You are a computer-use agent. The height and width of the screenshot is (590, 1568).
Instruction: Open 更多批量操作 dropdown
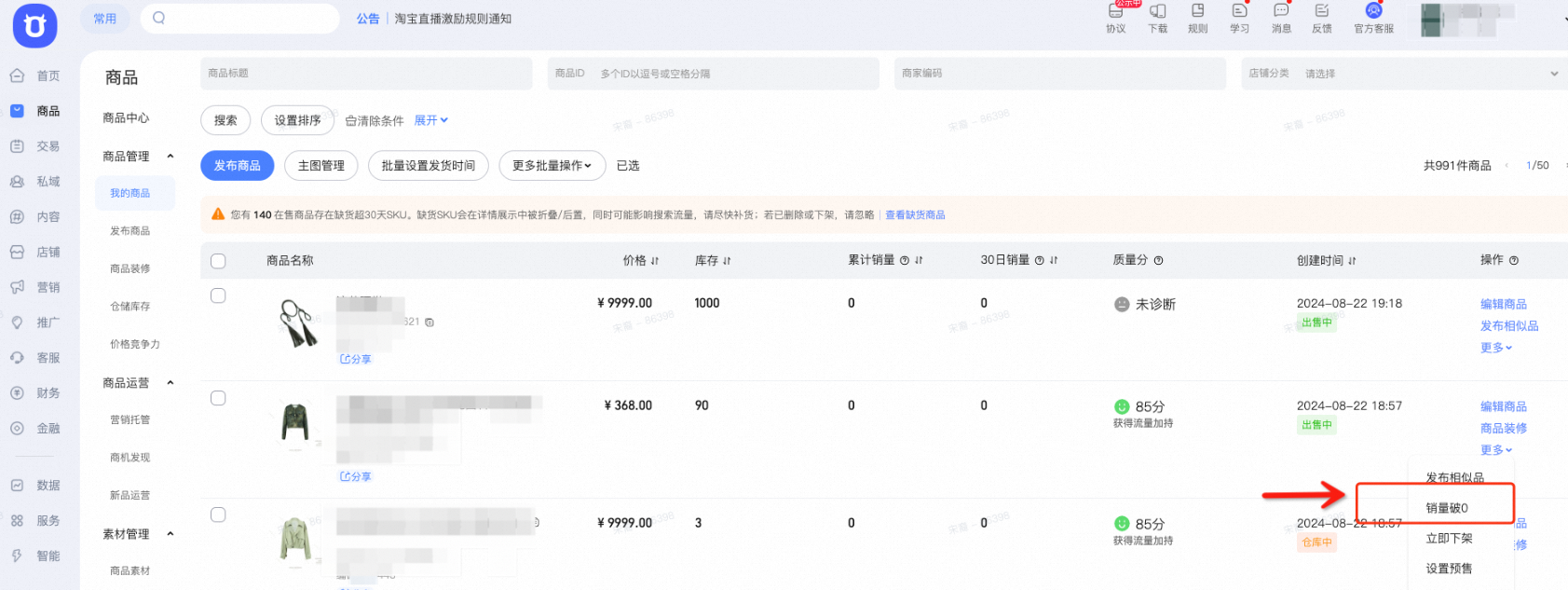tap(552, 166)
